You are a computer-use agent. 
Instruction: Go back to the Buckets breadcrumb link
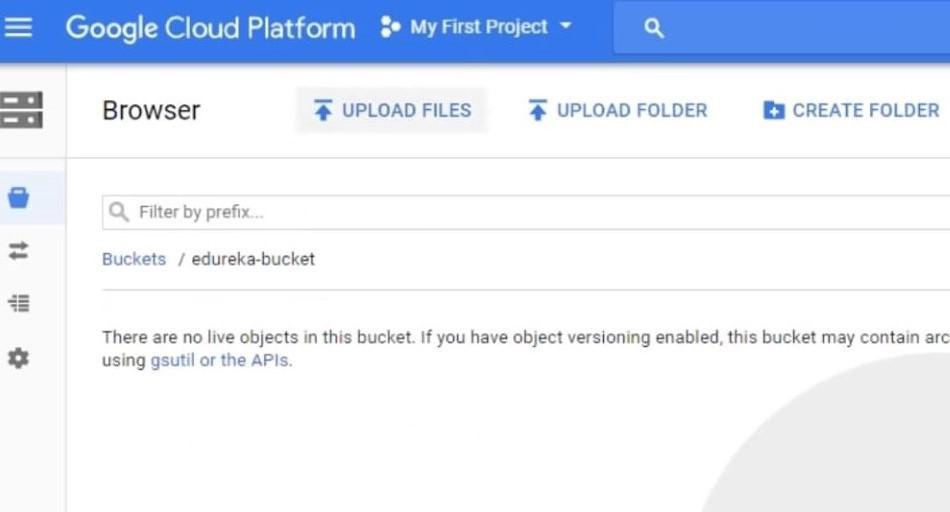(134, 259)
